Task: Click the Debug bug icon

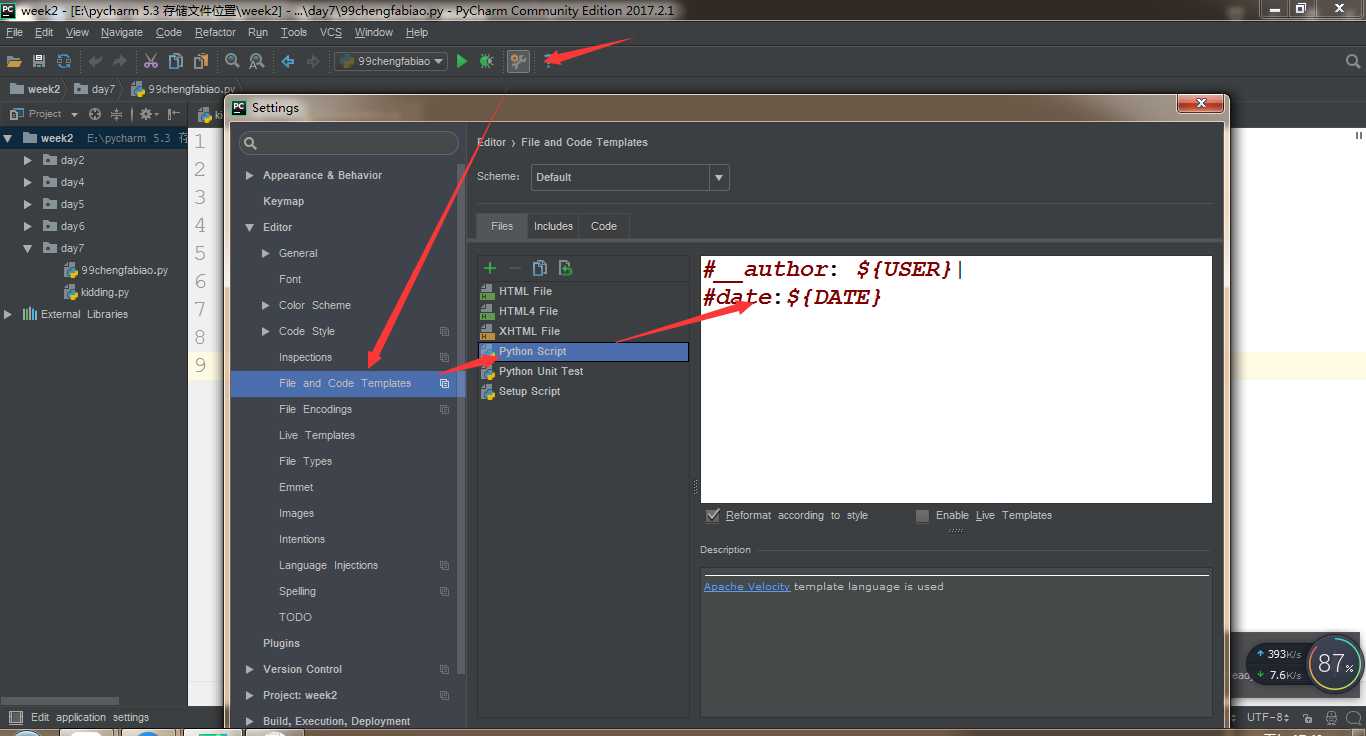Action: (x=486, y=61)
